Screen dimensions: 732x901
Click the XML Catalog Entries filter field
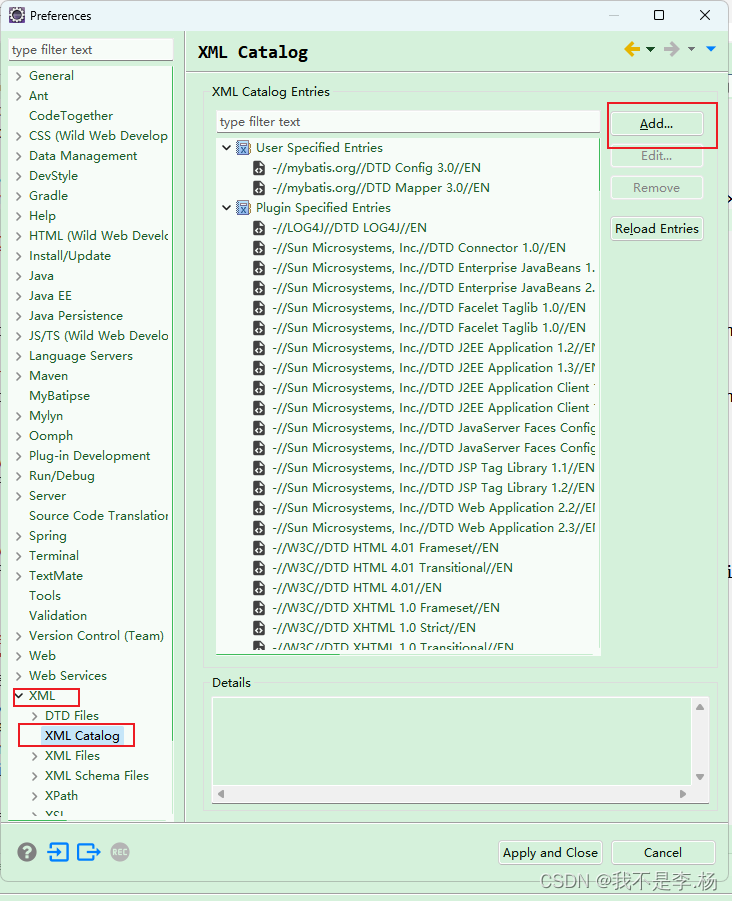point(408,122)
